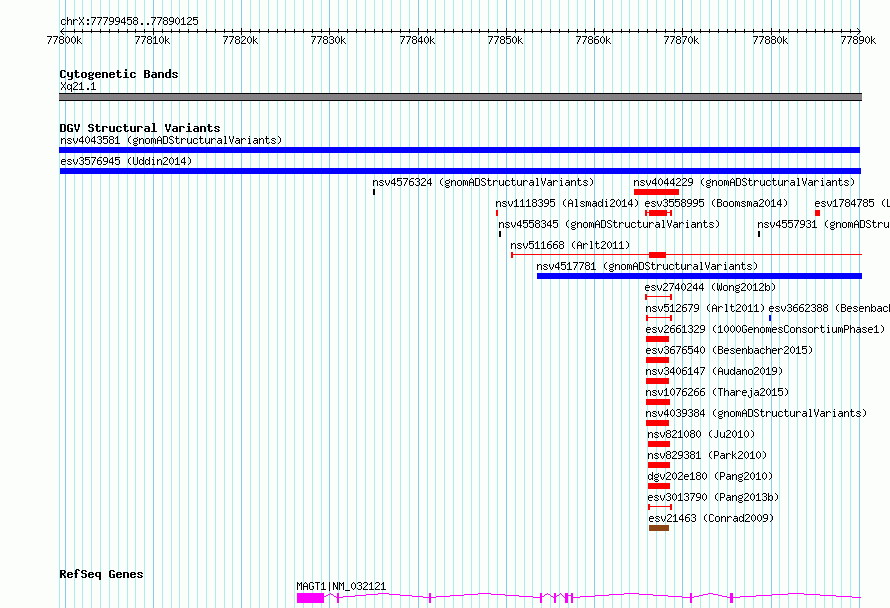Image resolution: width=890 pixels, height=608 pixels.
Task: Click the red nsv821080 variant bar
Action: tap(659, 444)
